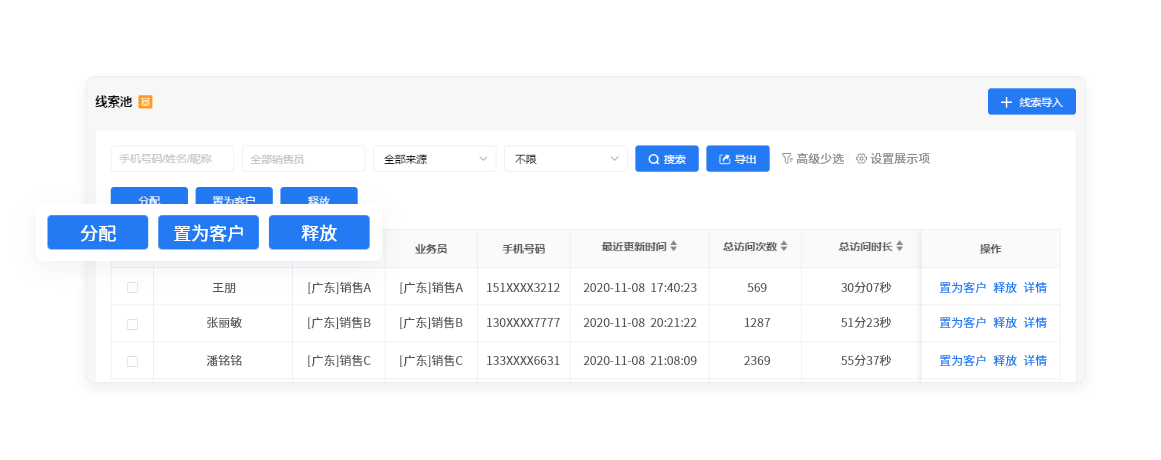Open 设置展示项 display settings text
The height and width of the screenshot is (460, 1161).
[x=900, y=159]
